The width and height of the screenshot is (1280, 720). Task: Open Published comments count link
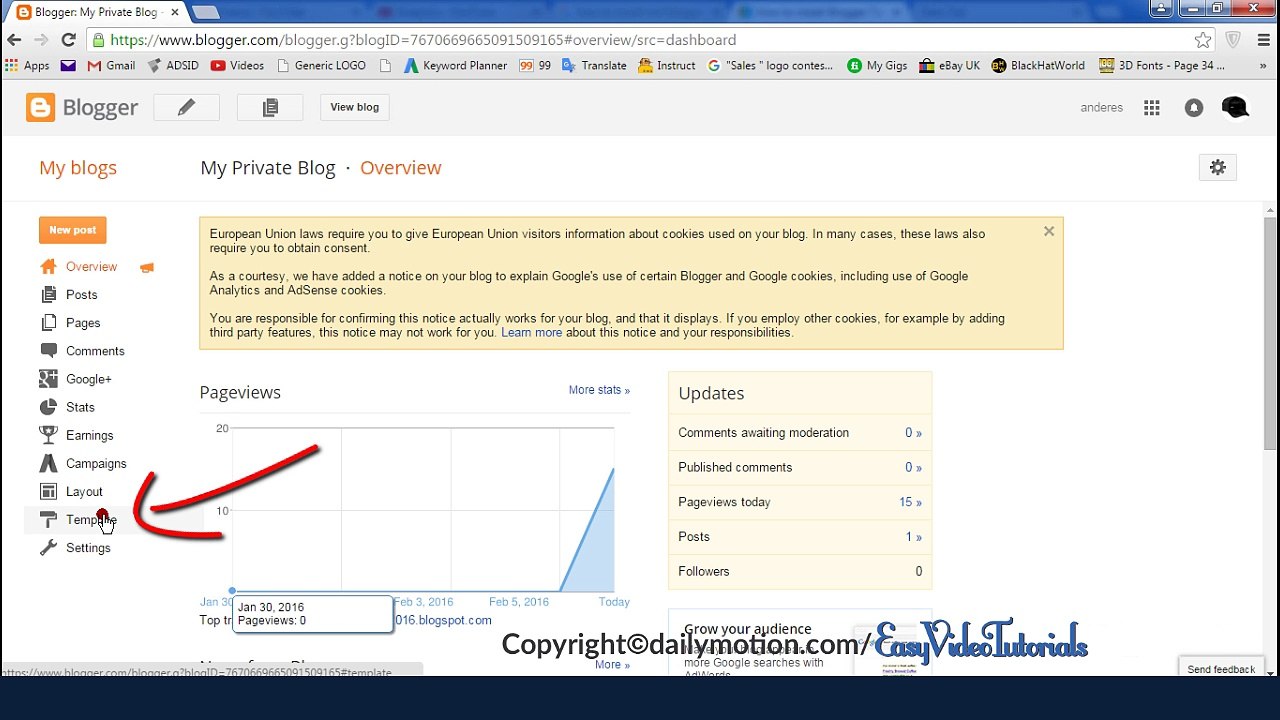pos(913,467)
